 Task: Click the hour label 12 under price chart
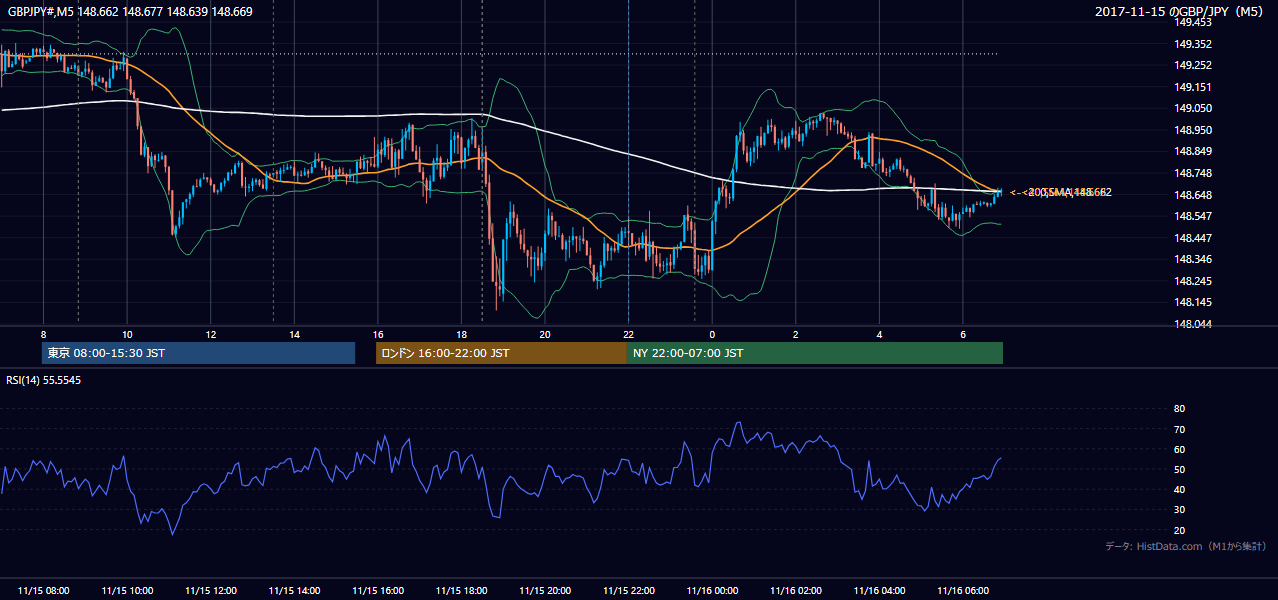click(x=211, y=334)
